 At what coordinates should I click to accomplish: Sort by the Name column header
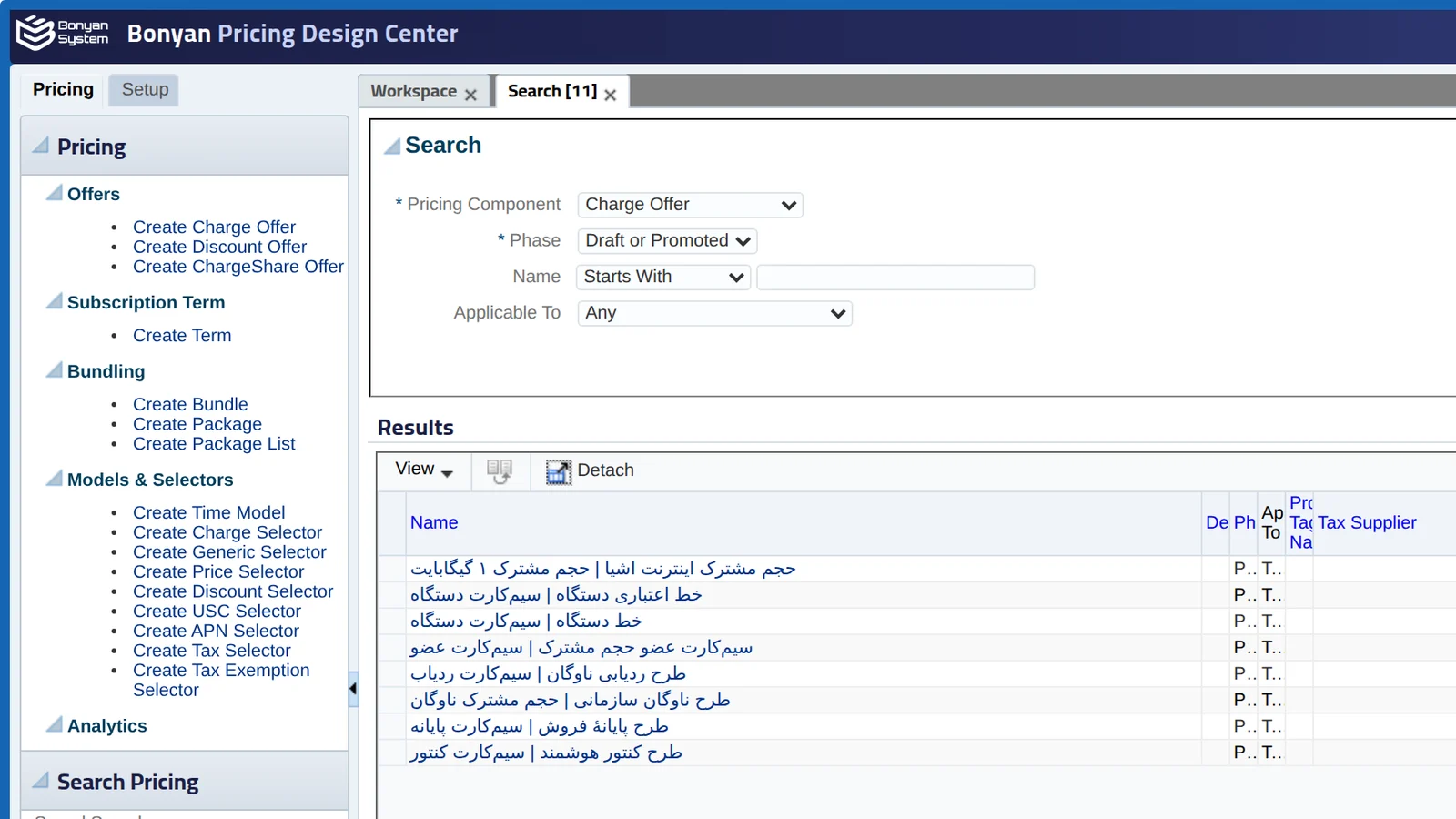click(434, 522)
